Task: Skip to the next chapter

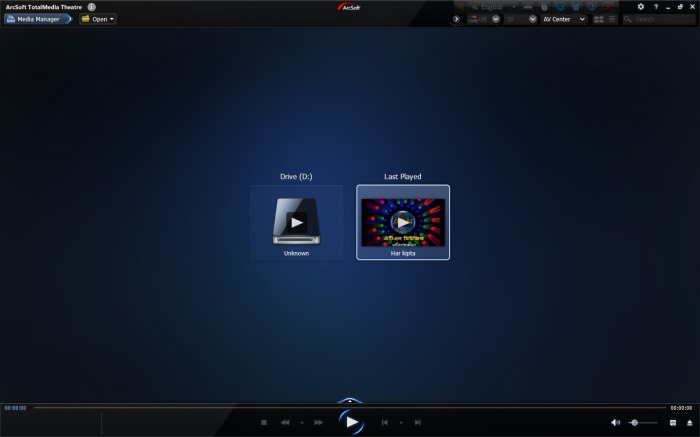Action: (x=417, y=422)
